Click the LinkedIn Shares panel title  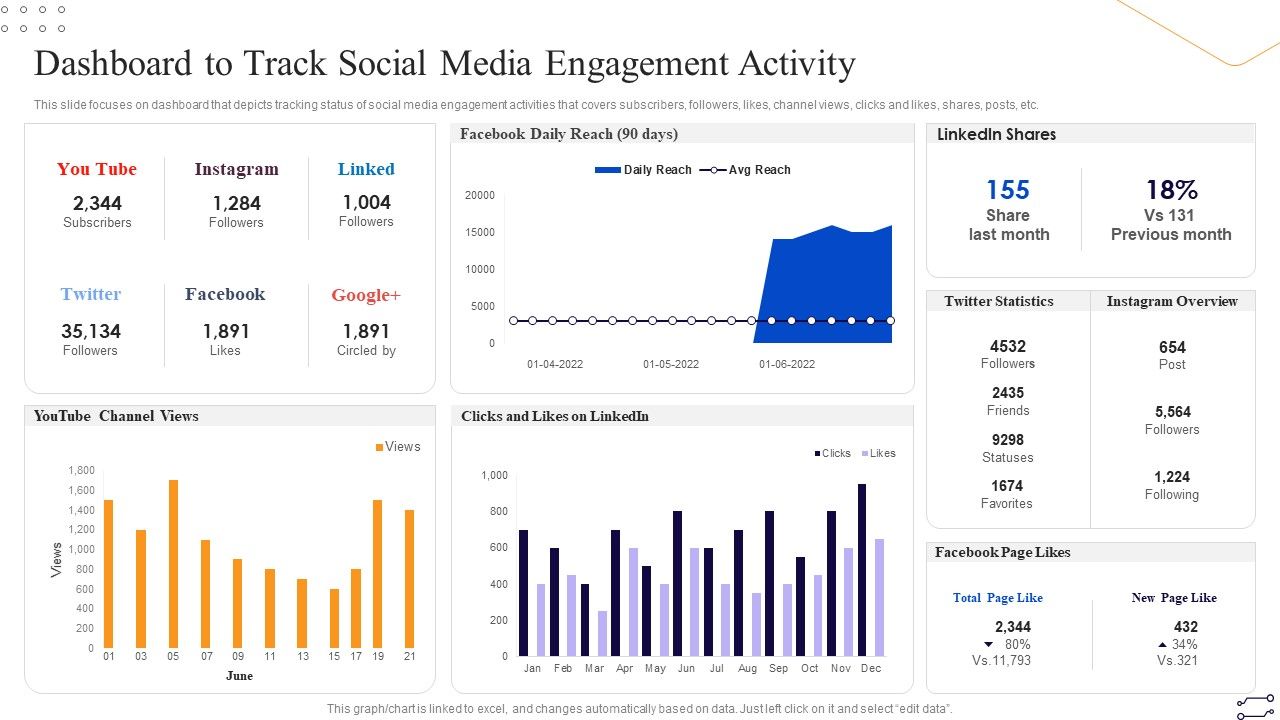point(996,134)
